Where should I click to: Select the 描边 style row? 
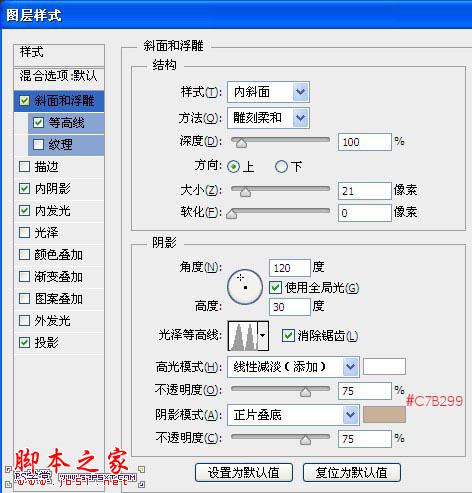59,166
